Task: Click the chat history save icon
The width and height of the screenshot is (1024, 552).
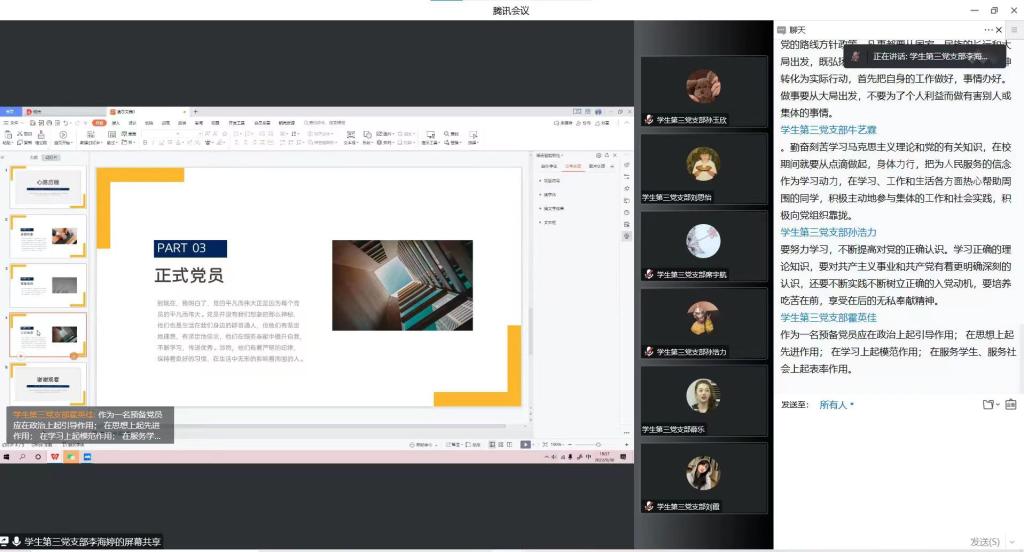Action: click(x=1010, y=405)
